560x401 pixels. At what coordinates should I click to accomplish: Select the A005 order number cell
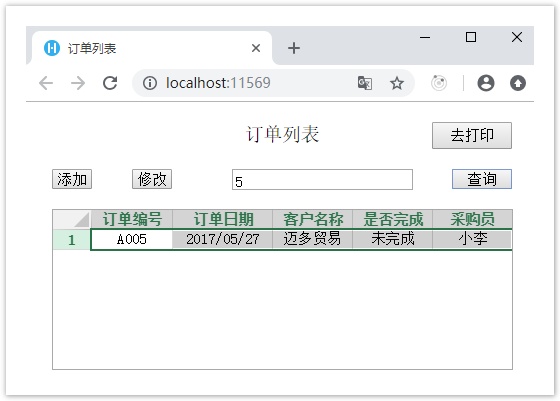pyautogui.click(x=131, y=239)
